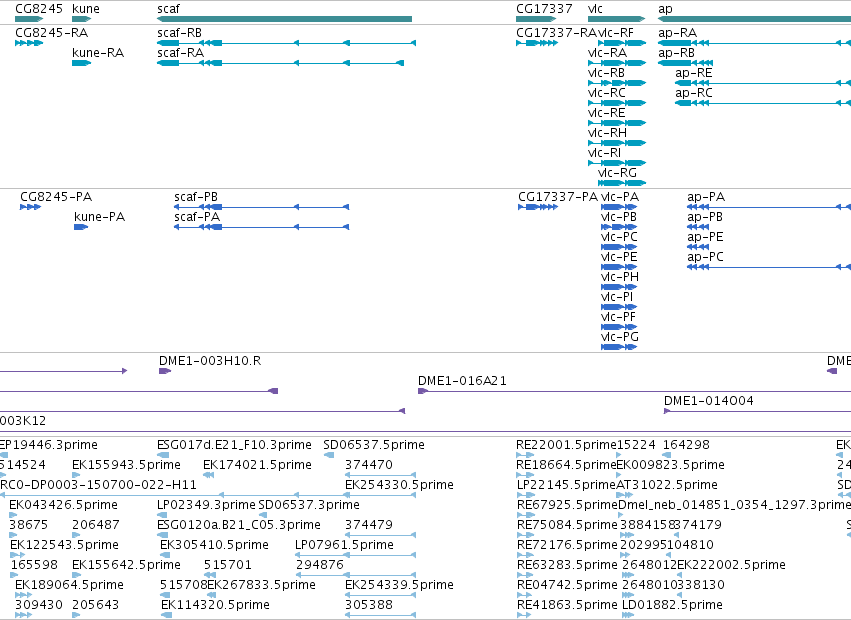Image resolution: width=851 pixels, height=620 pixels.
Task: Click BAC clone DME1-016A21
Action: click(x=634, y=391)
